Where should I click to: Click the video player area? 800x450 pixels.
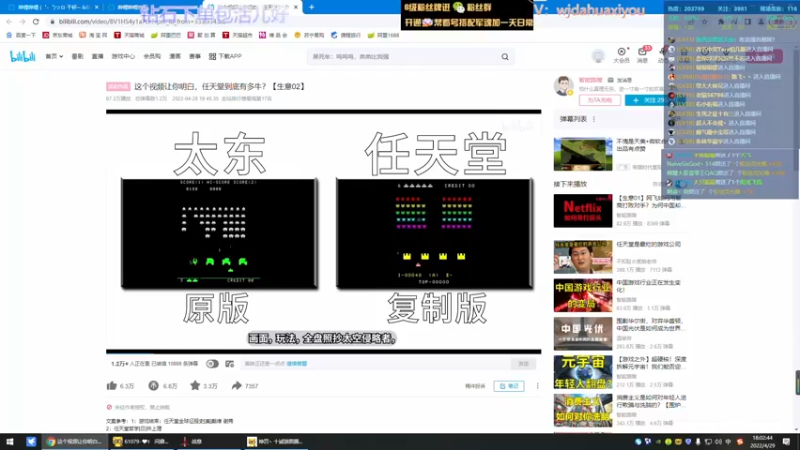pyautogui.click(x=323, y=231)
